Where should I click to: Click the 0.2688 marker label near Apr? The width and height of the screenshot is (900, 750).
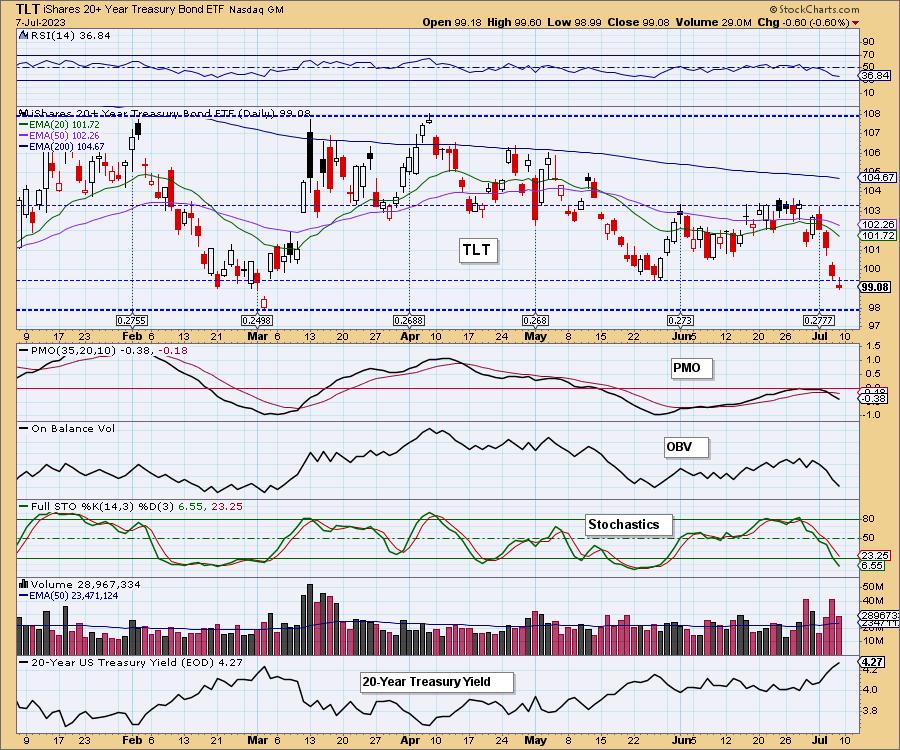click(409, 320)
